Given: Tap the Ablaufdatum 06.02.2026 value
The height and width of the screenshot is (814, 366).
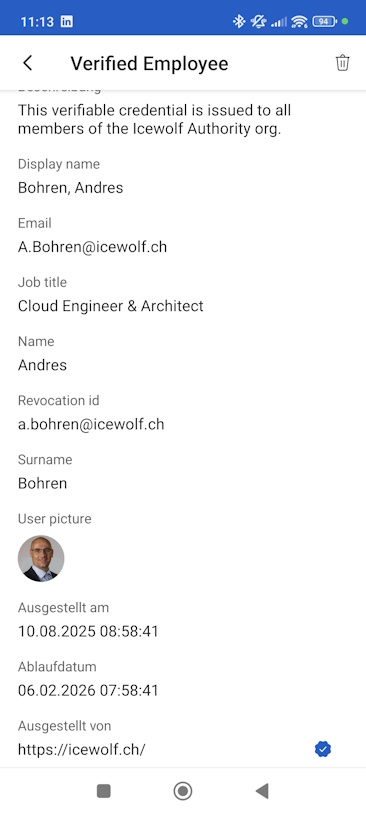Looking at the screenshot, I should pyautogui.click(x=88, y=690).
